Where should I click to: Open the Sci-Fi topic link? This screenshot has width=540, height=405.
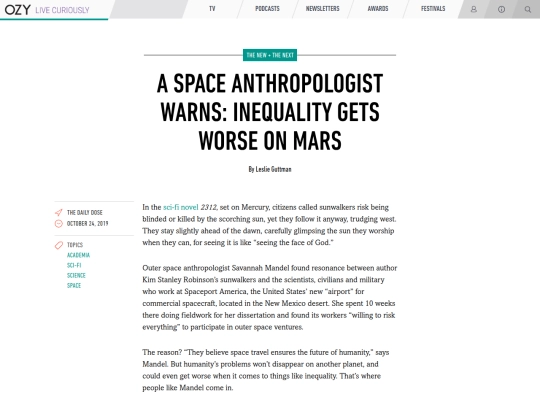(x=74, y=265)
